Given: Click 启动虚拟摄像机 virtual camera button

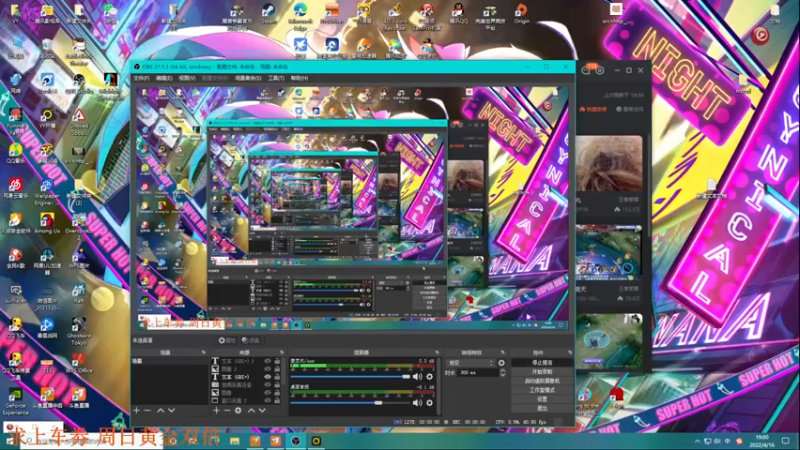Looking at the screenshot, I should [x=542, y=381].
